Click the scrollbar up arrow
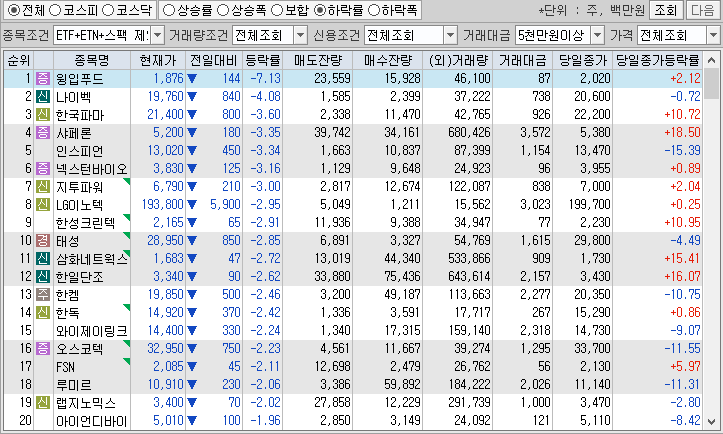The height and width of the screenshot is (434, 723). (x=711, y=60)
